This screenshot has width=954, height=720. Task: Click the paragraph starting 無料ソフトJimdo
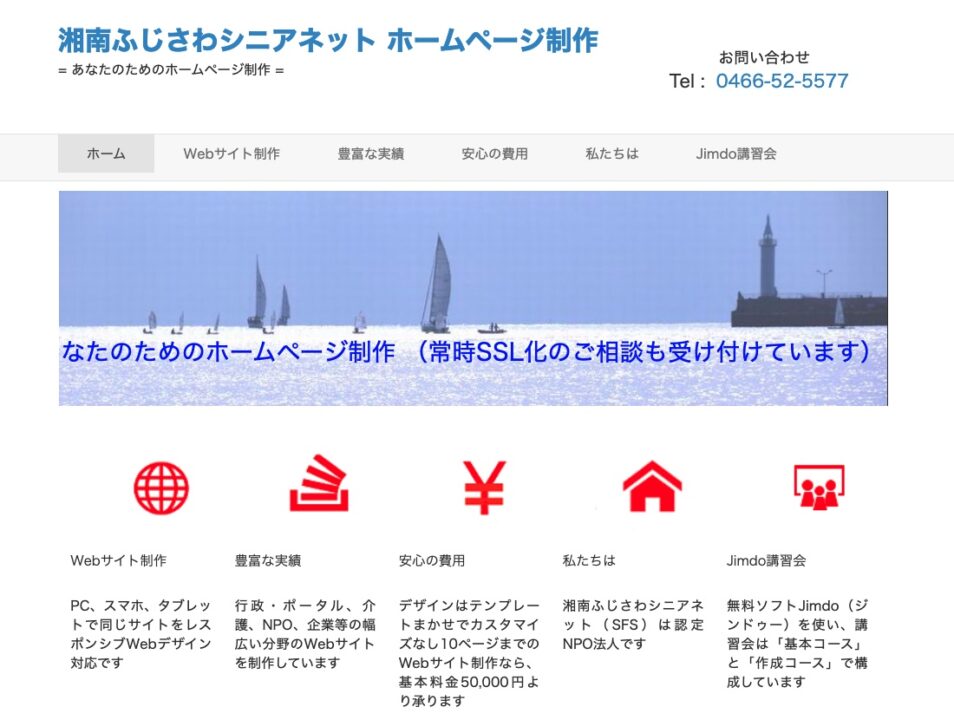point(798,643)
